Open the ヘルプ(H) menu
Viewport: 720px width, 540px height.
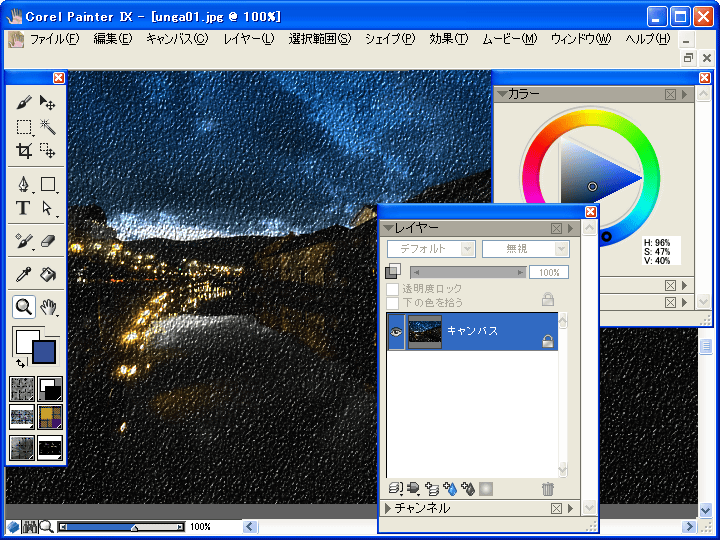[647, 39]
